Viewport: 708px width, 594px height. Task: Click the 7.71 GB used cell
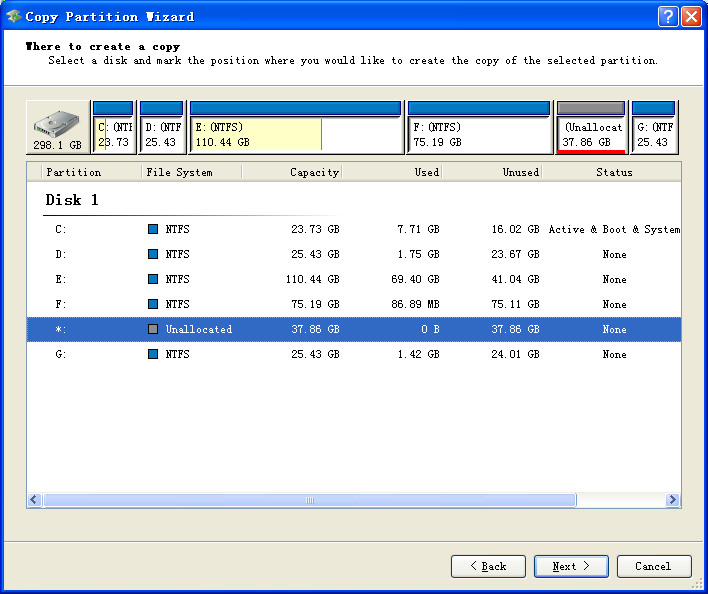[418, 229]
